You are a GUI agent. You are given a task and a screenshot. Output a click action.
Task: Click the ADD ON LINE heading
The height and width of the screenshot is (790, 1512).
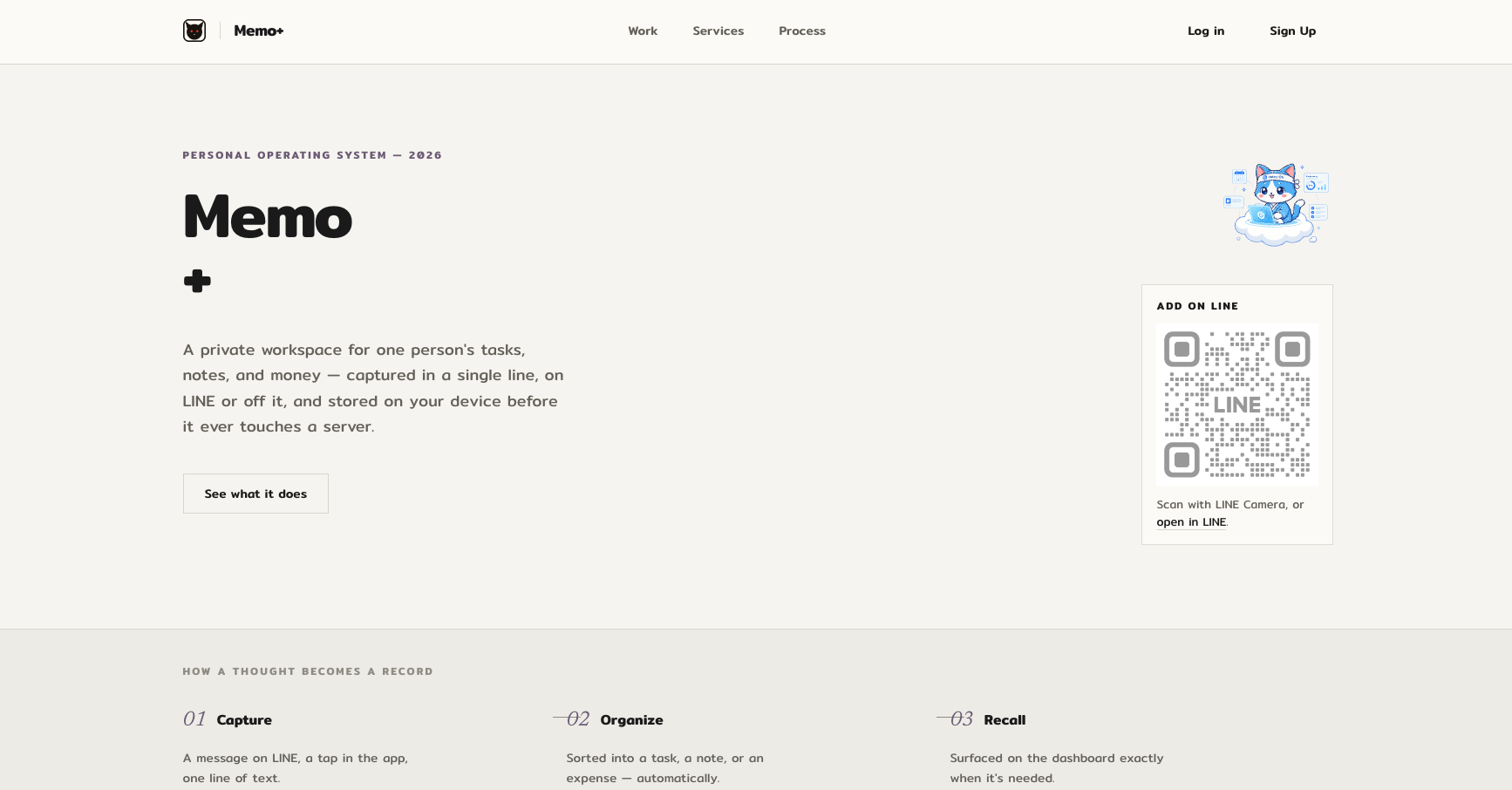pos(1197,306)
